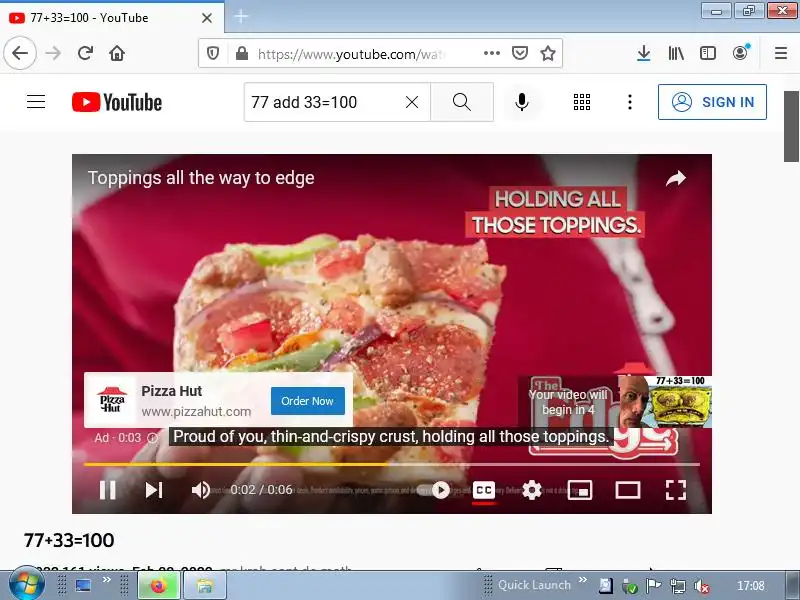View site security padlock information

[x=242, y=53]
